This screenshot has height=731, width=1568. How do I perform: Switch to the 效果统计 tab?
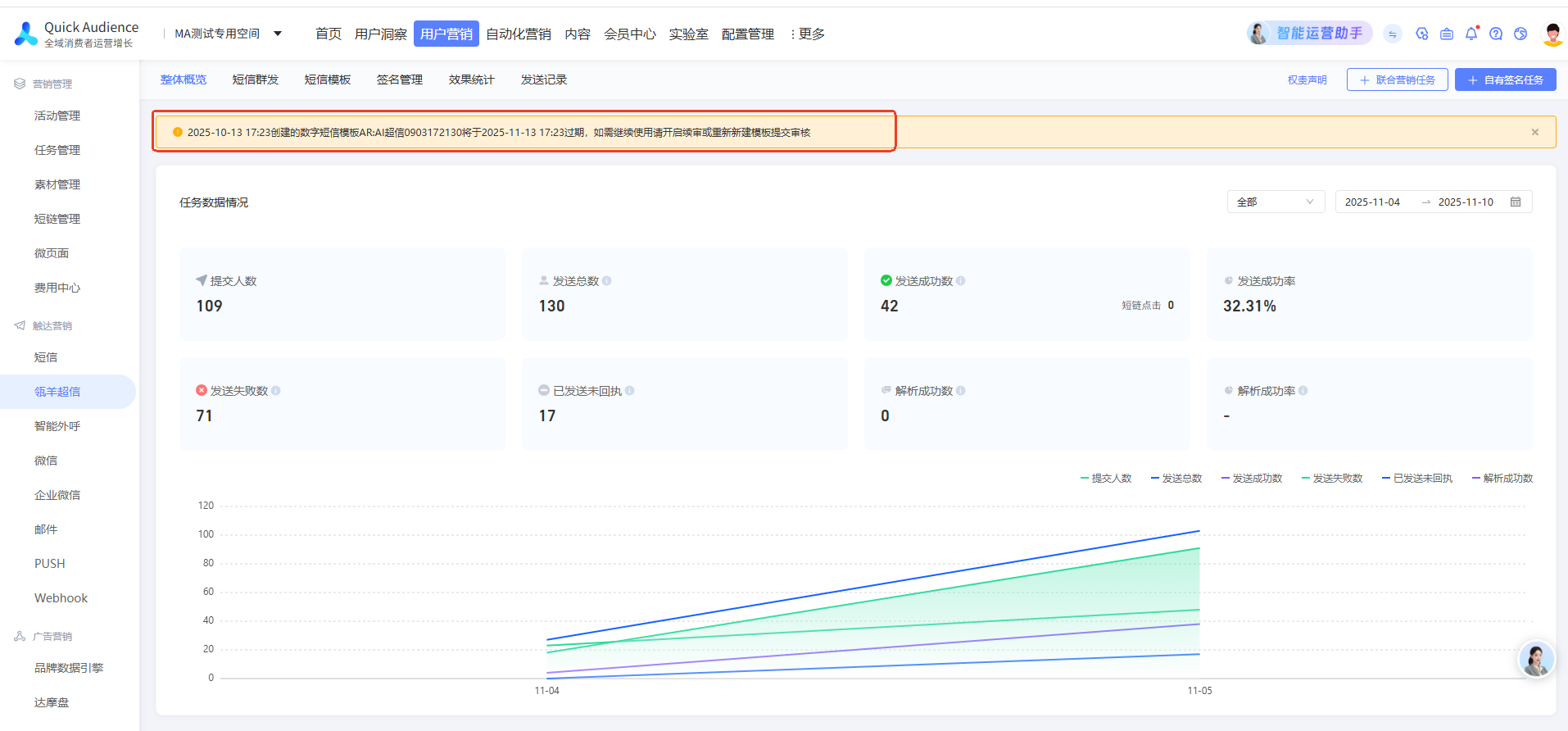click(472, 79)
